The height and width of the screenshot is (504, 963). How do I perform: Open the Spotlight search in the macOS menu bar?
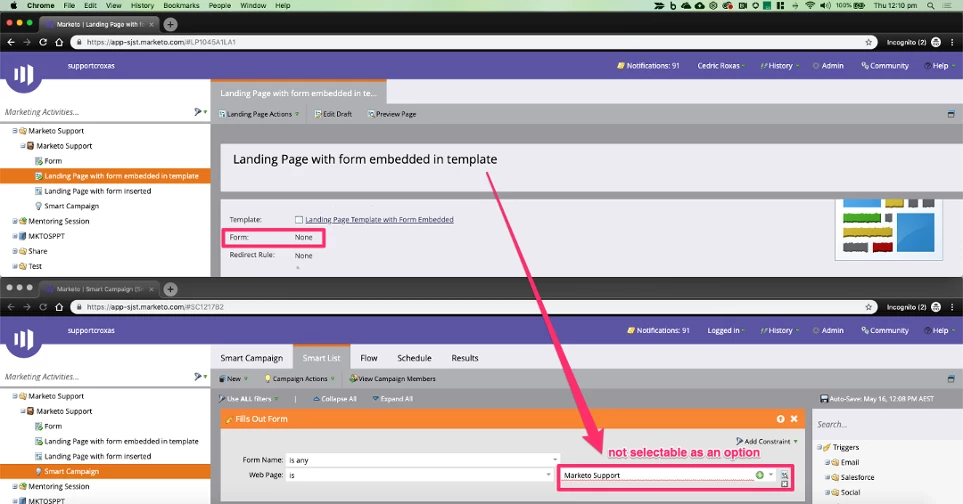[x=930, y=6]
